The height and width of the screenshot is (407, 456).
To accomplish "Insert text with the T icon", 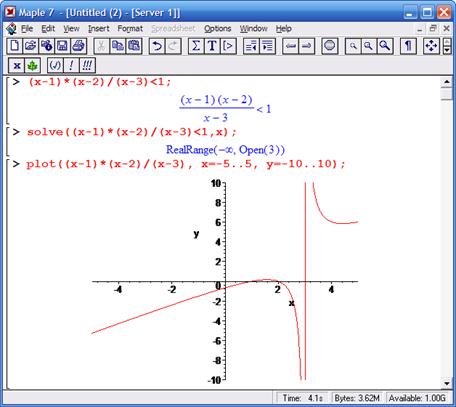I will [x=212, y=46].
